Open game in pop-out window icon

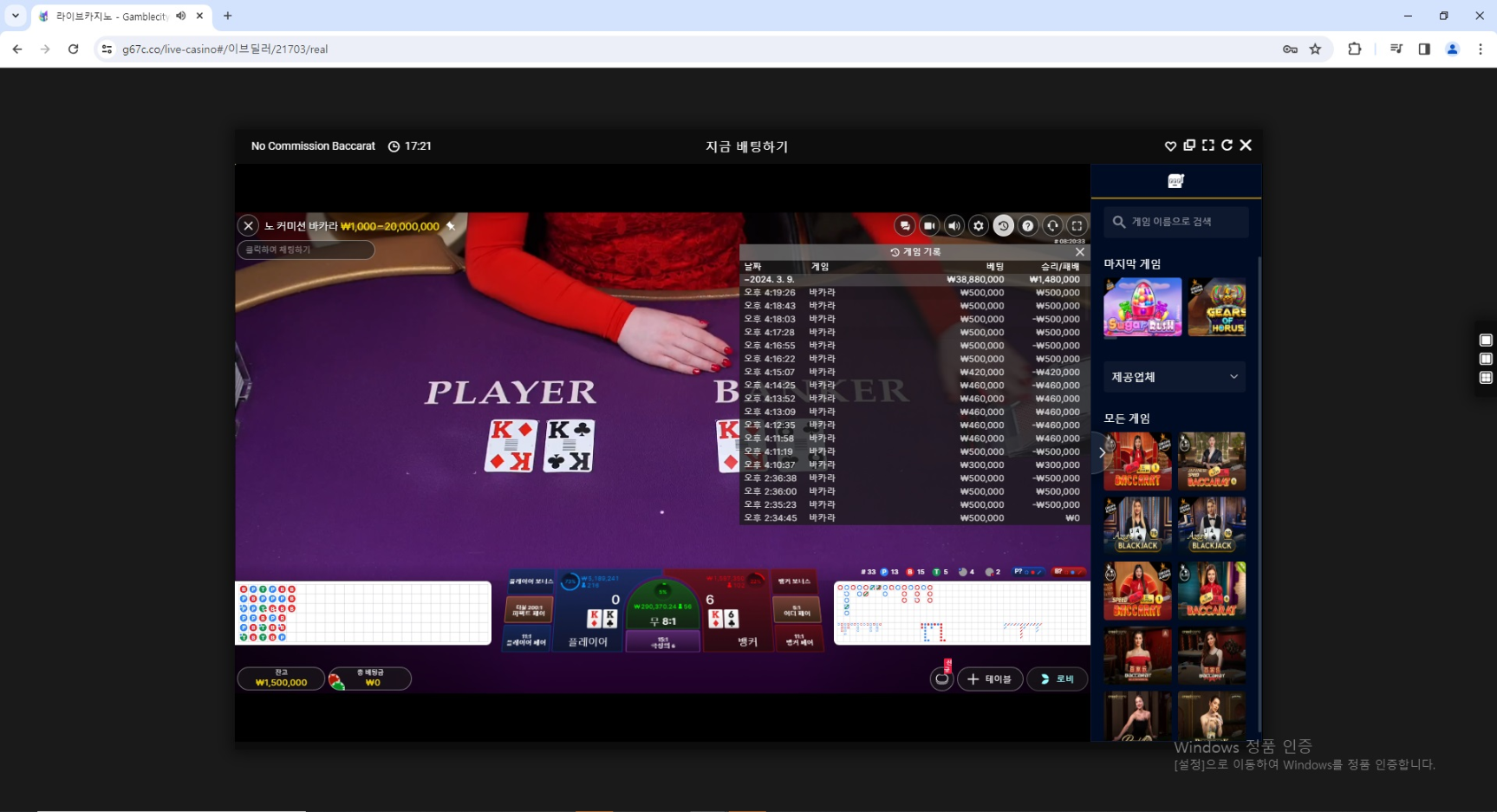[x=1189, y=146]
